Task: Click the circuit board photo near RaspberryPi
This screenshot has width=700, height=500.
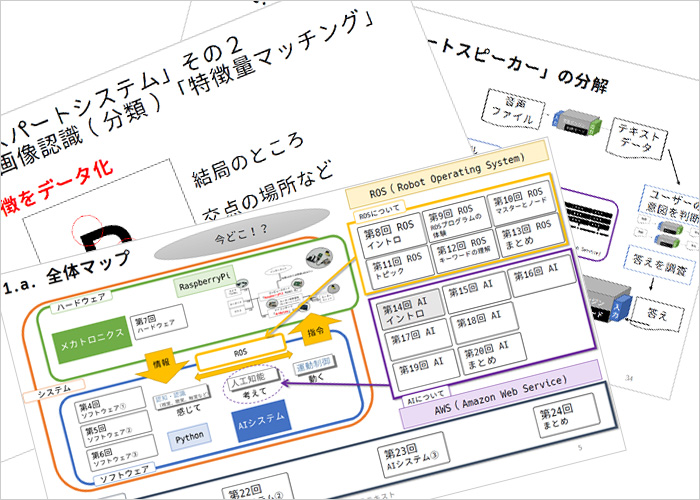Action: coord(319,258)
